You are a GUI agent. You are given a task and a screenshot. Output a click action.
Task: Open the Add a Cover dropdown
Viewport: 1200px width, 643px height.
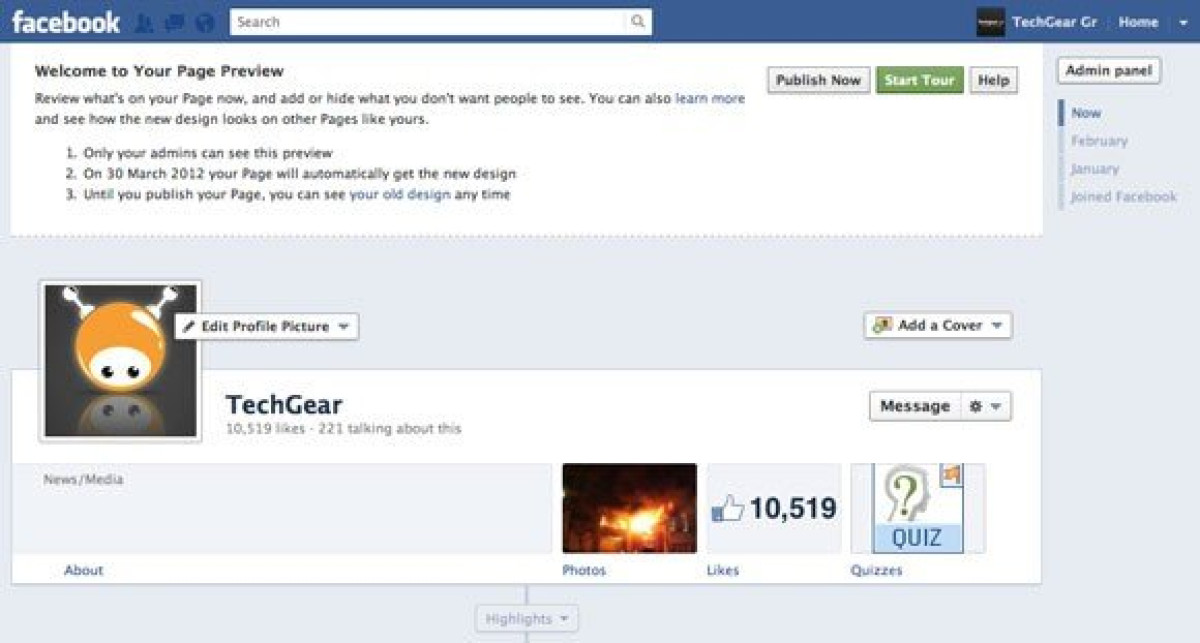coord(938,325)
